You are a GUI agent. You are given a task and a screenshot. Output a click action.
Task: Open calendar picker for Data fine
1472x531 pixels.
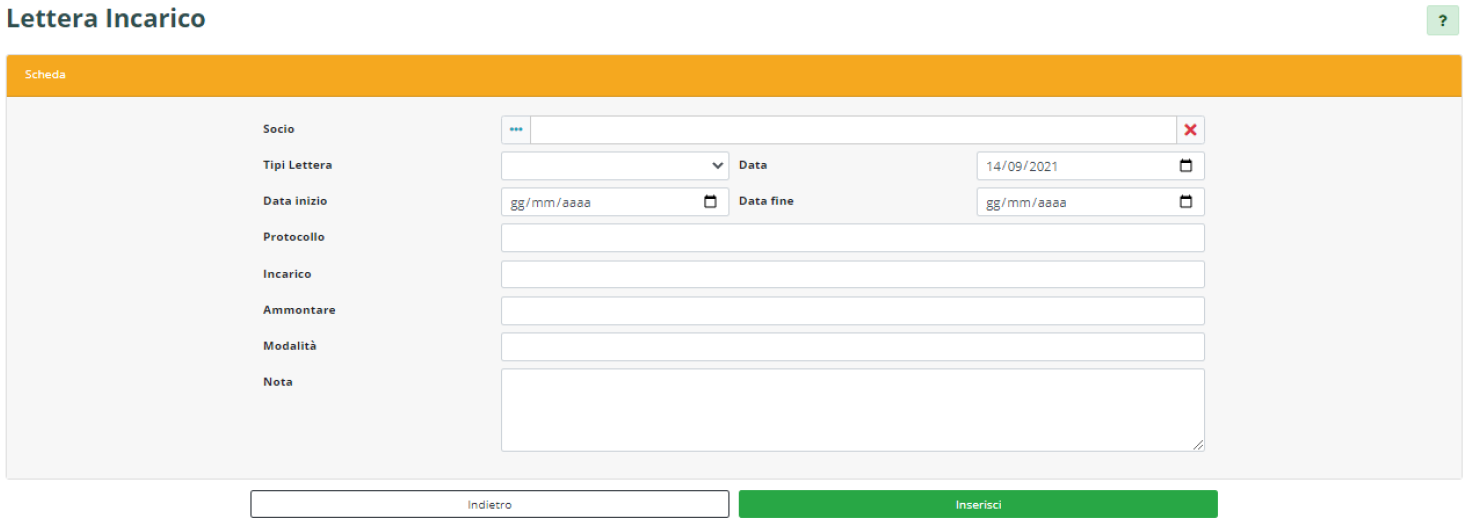tap(1186, 202)
